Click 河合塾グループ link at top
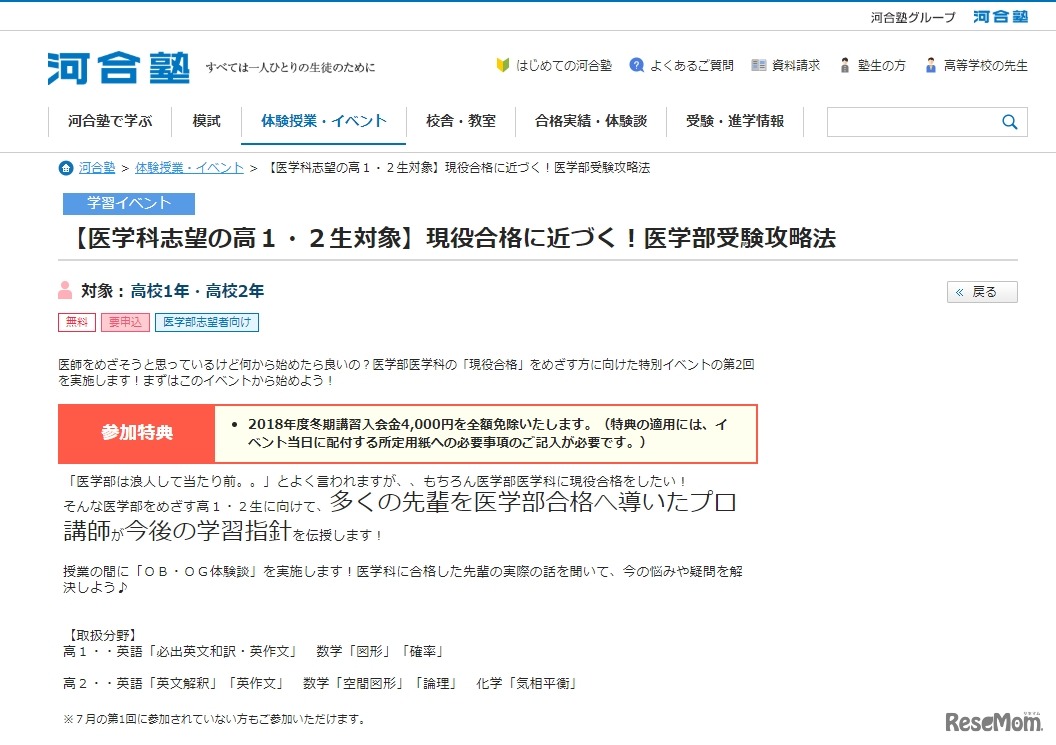This screenshot has height=745, width=1056. [913, 18]
